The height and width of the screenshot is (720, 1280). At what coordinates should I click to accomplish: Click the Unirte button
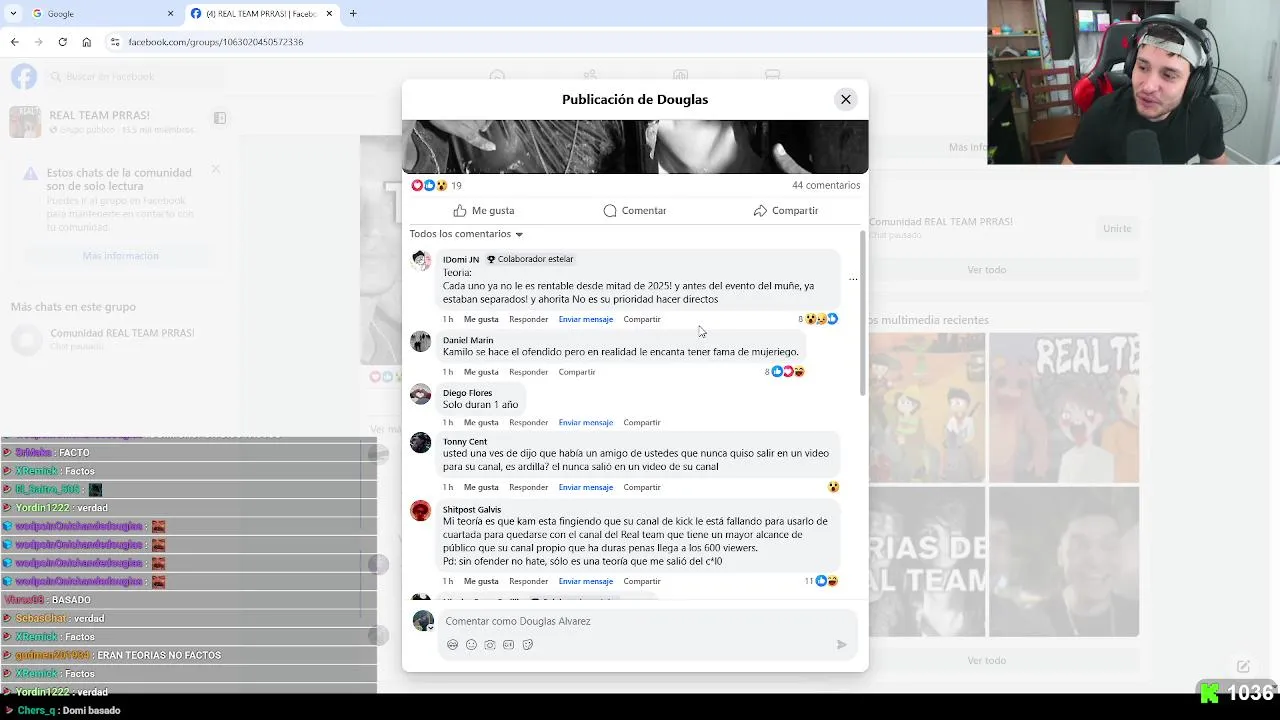point(1117,228)
